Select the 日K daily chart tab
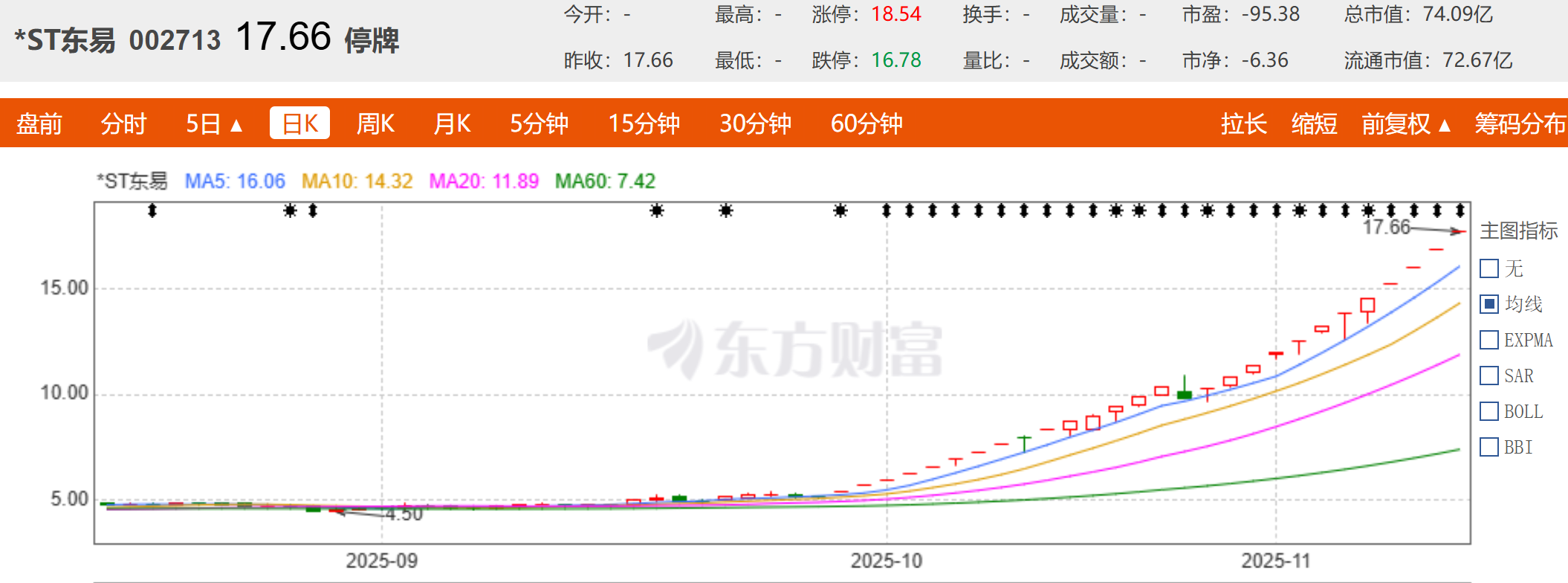The image size is (1568, 583). click(x=299, y=123)
